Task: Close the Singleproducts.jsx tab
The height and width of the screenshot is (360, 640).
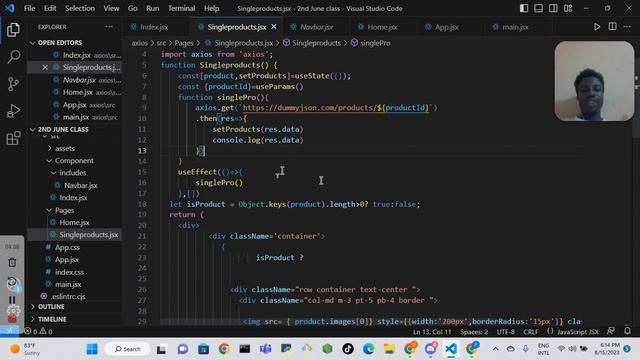Action: pos(274,27)
